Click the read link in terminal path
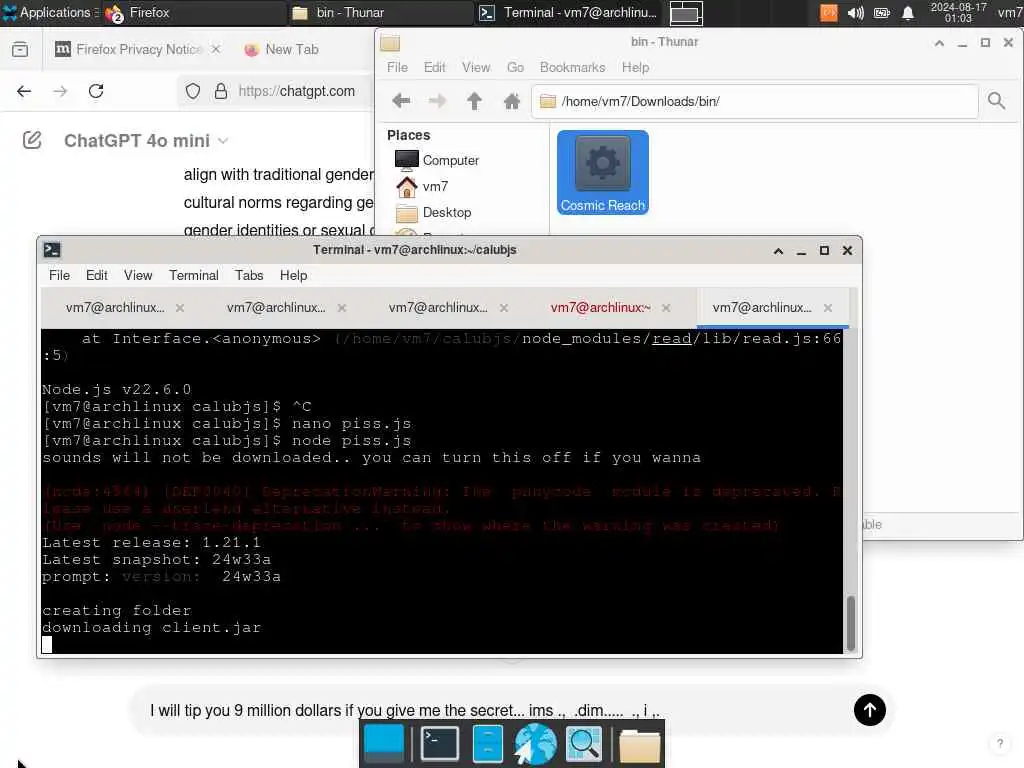The image size is (1024, 768). [671, 338]
